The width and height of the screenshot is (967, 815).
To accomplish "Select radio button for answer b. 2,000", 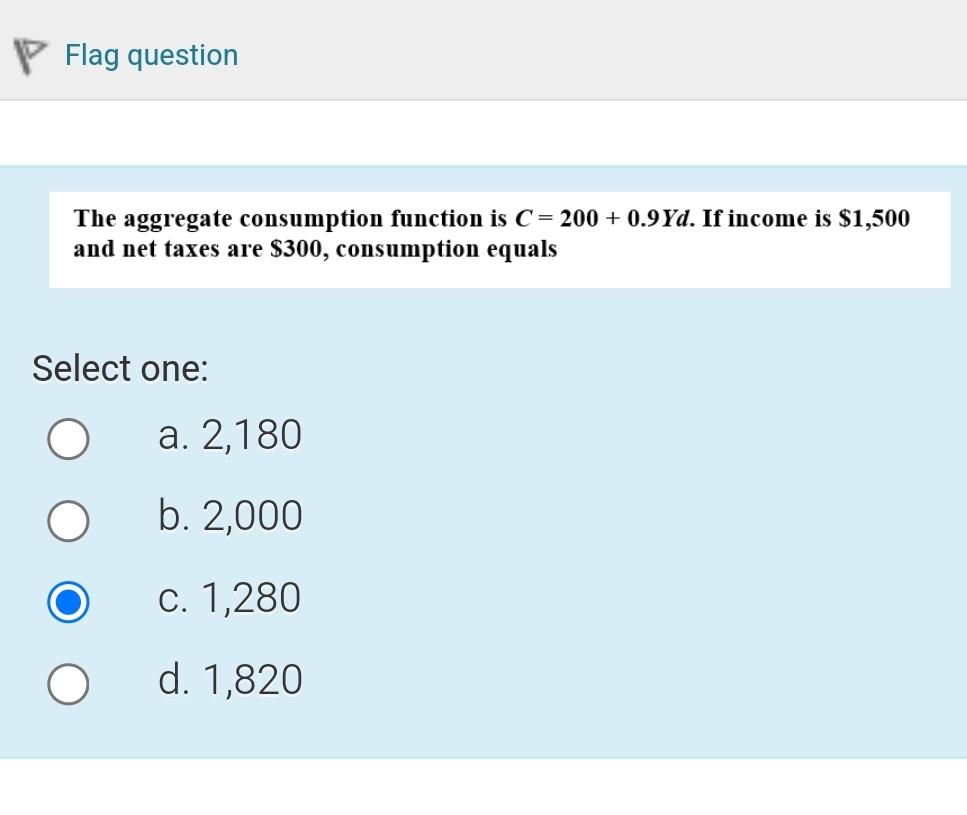I will pos(68,520).
